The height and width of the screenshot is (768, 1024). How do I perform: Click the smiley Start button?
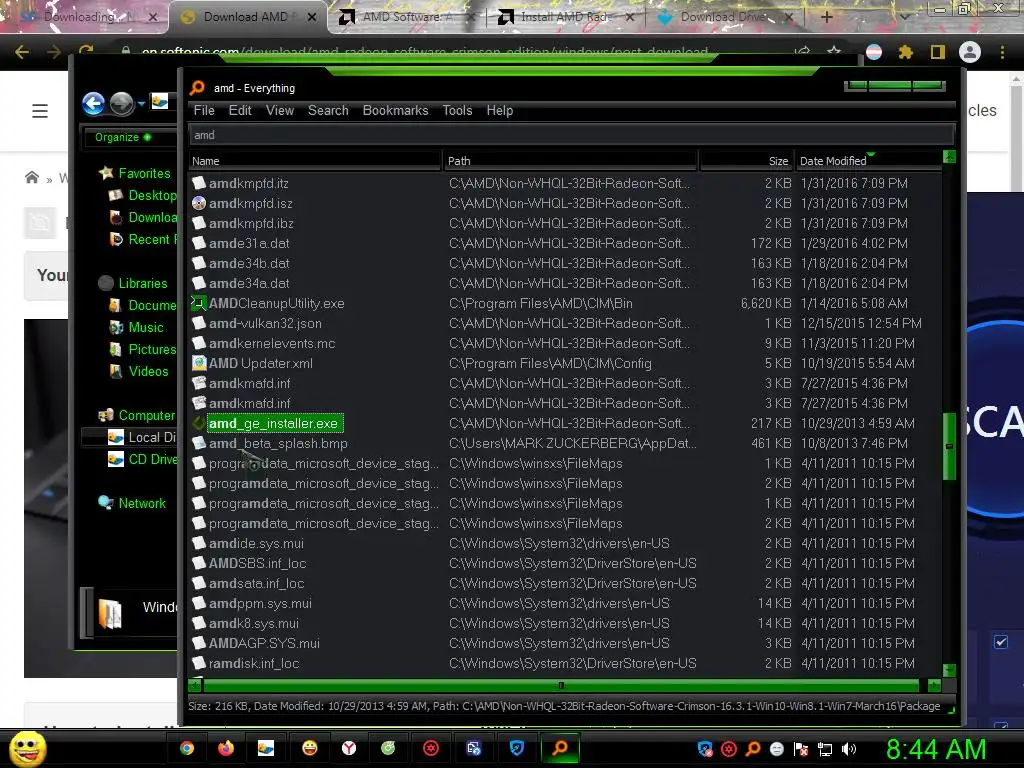tap(27, 748)
